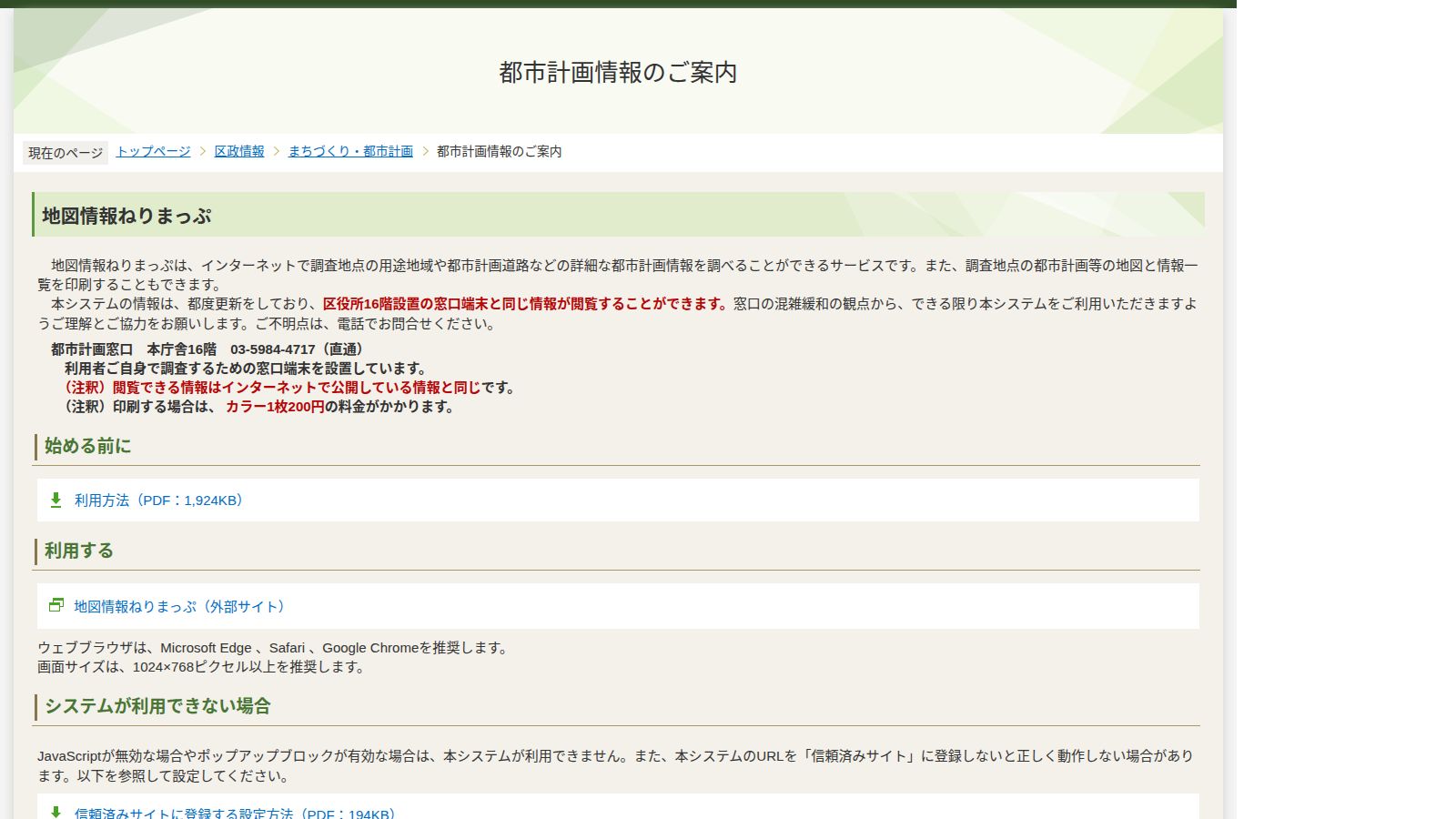This screenshot has height=819, width=1456.
Task: Click download icon beside 利用方法 PDF
Action: point(56,500)
